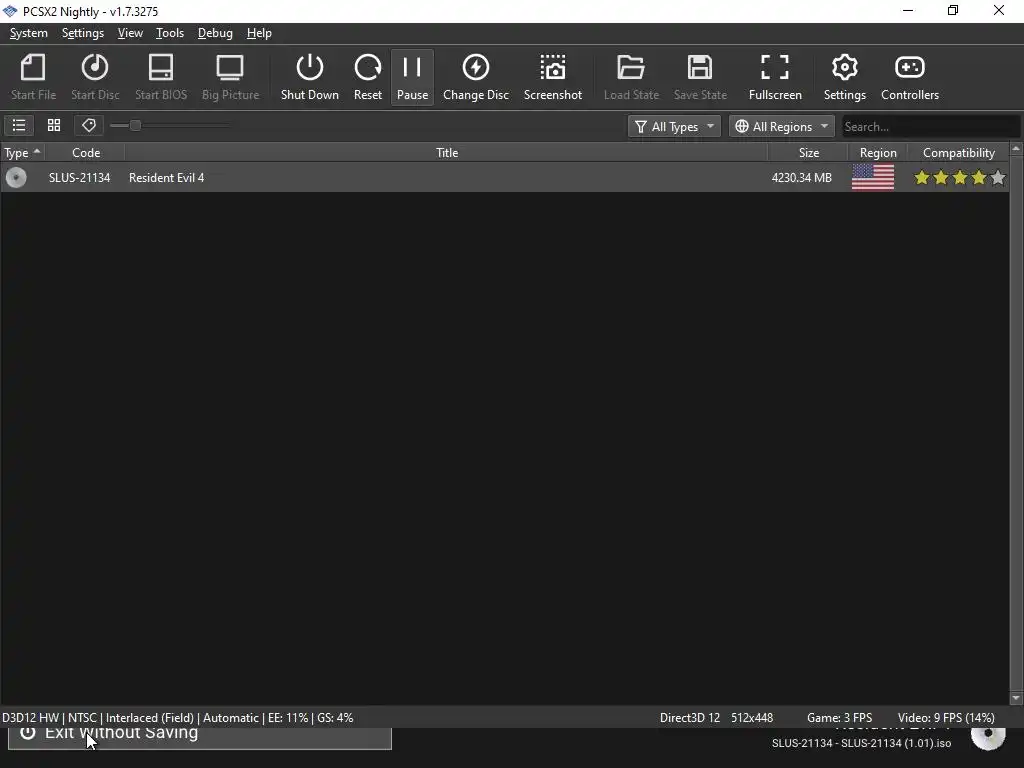Click the Start Disc icon

click(x=95, y=77)
